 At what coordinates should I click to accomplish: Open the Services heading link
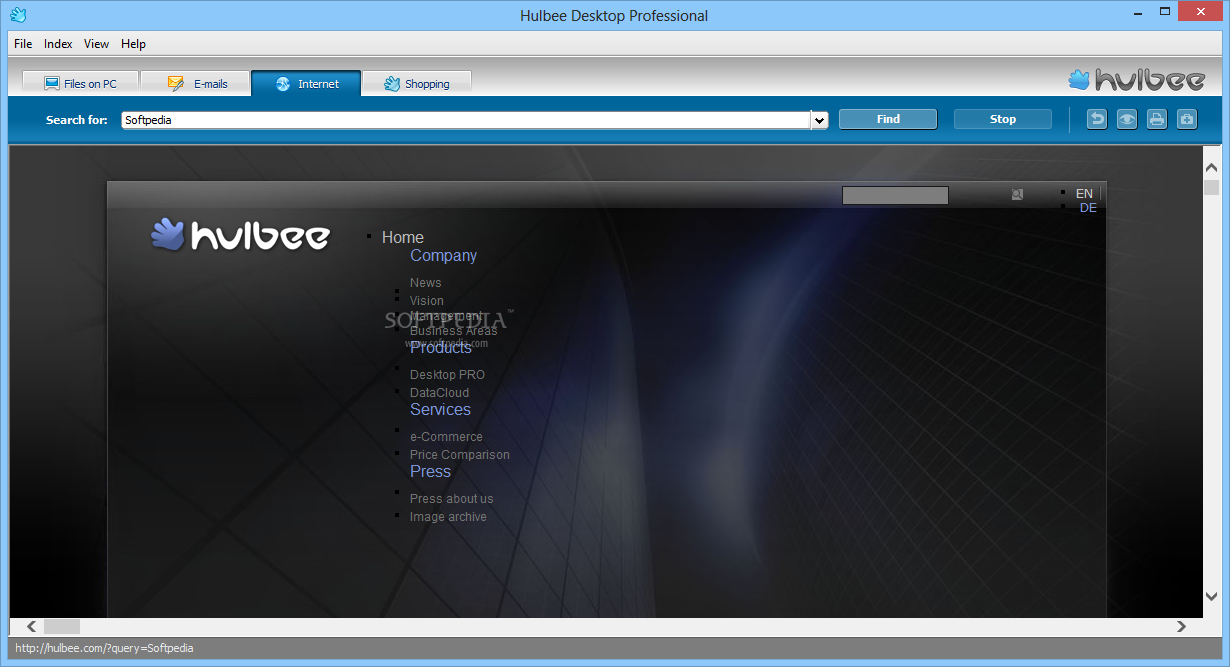tap(440, 409)
